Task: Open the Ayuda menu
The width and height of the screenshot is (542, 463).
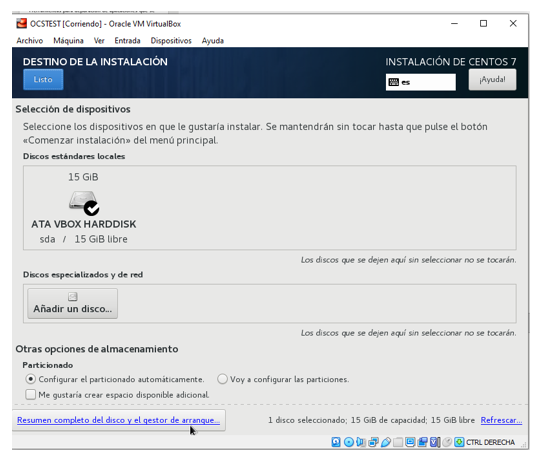Action: pyautogui.click(x=213, y=40)
